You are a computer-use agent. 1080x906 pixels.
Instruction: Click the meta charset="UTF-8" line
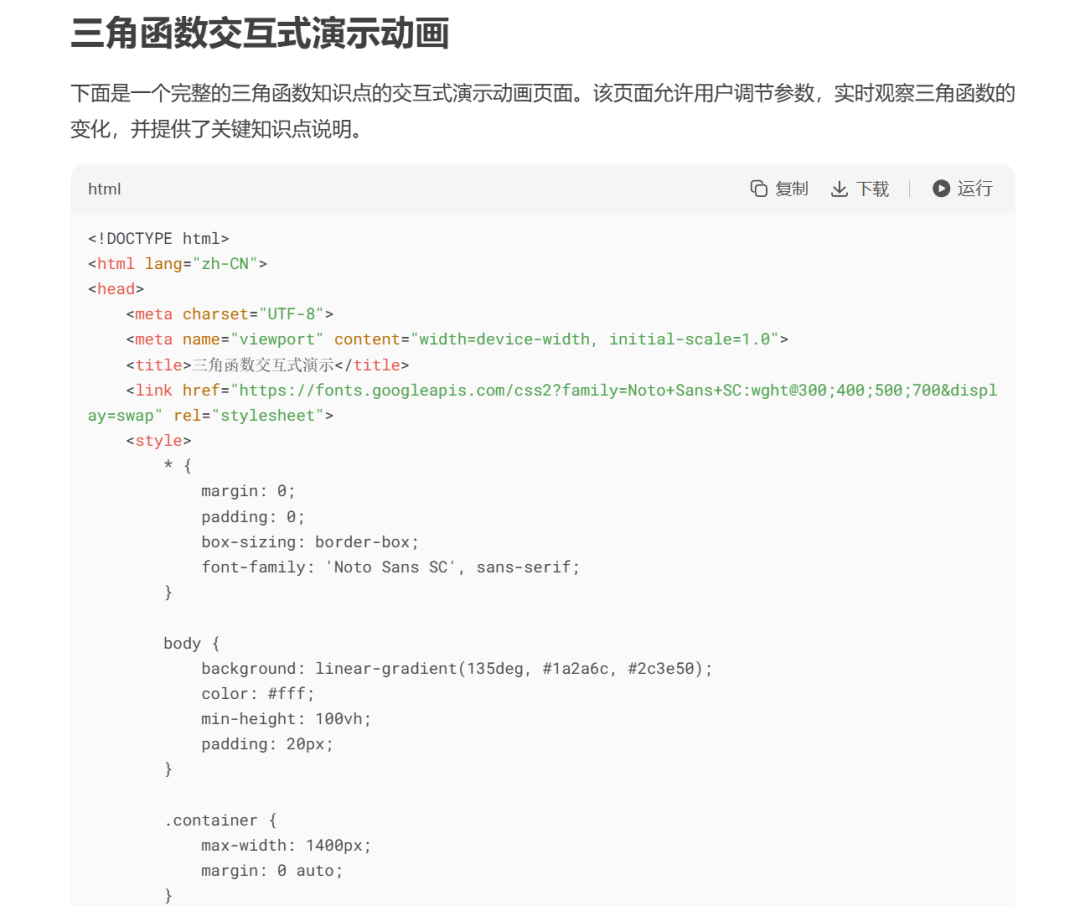point(229,314)
